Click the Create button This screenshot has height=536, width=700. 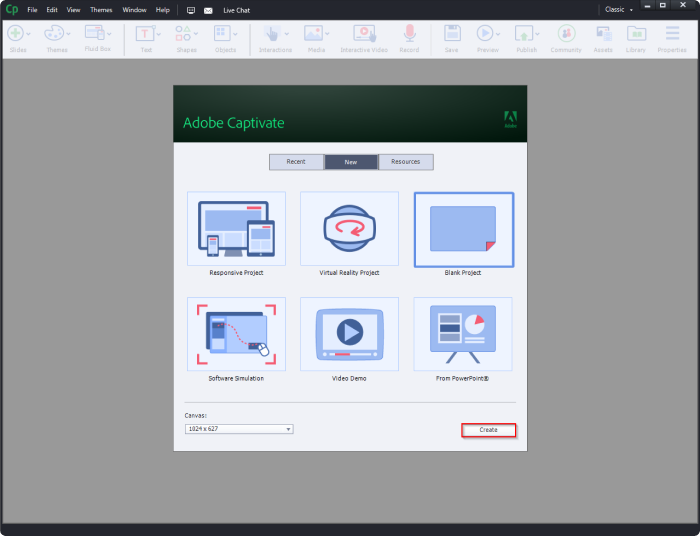pos(488,430)
